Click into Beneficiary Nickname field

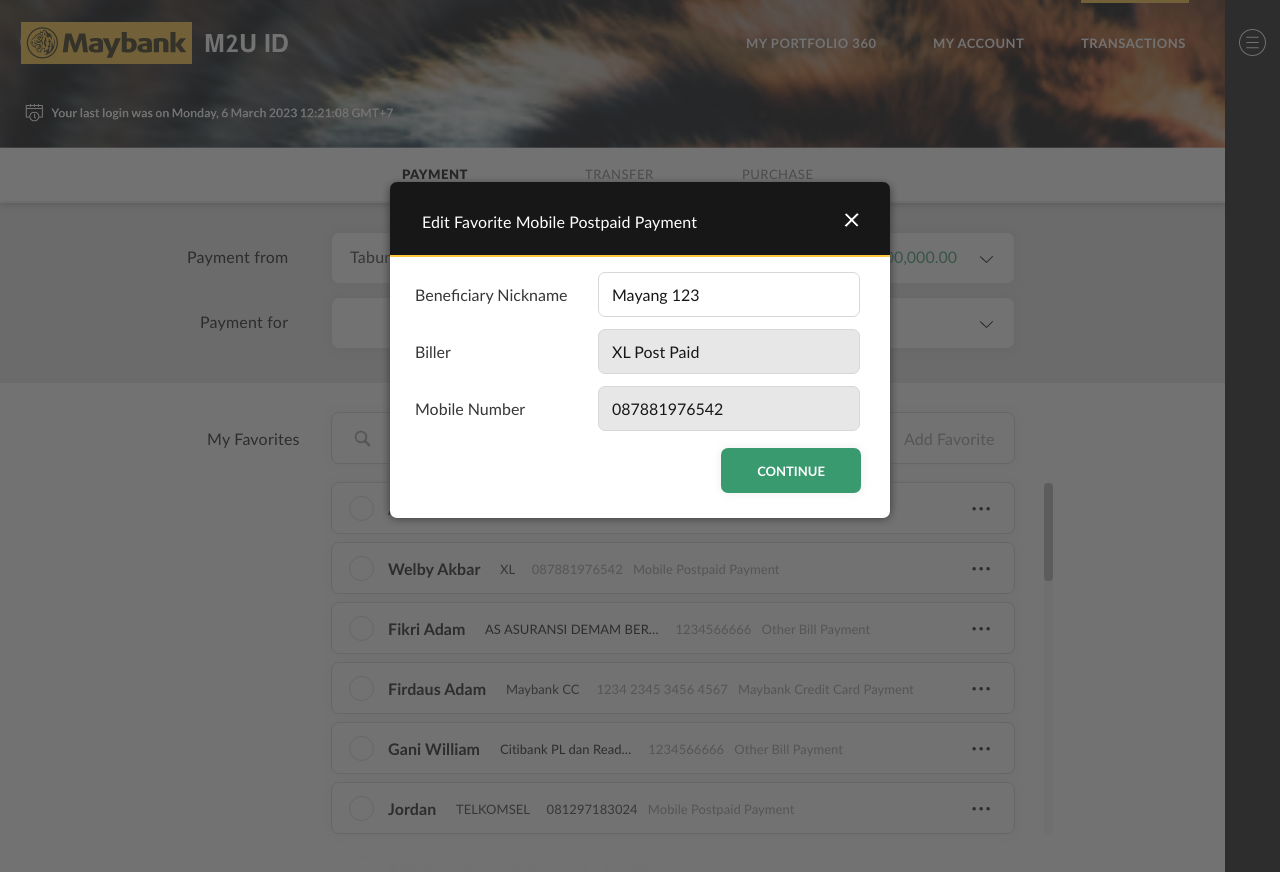[x=729, y=295]
